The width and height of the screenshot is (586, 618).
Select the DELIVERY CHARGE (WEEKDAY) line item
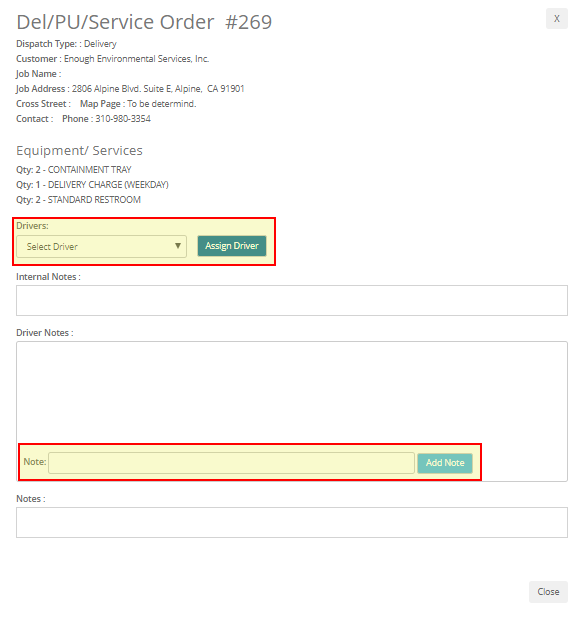pyautogui.click(x=92, y=185)
